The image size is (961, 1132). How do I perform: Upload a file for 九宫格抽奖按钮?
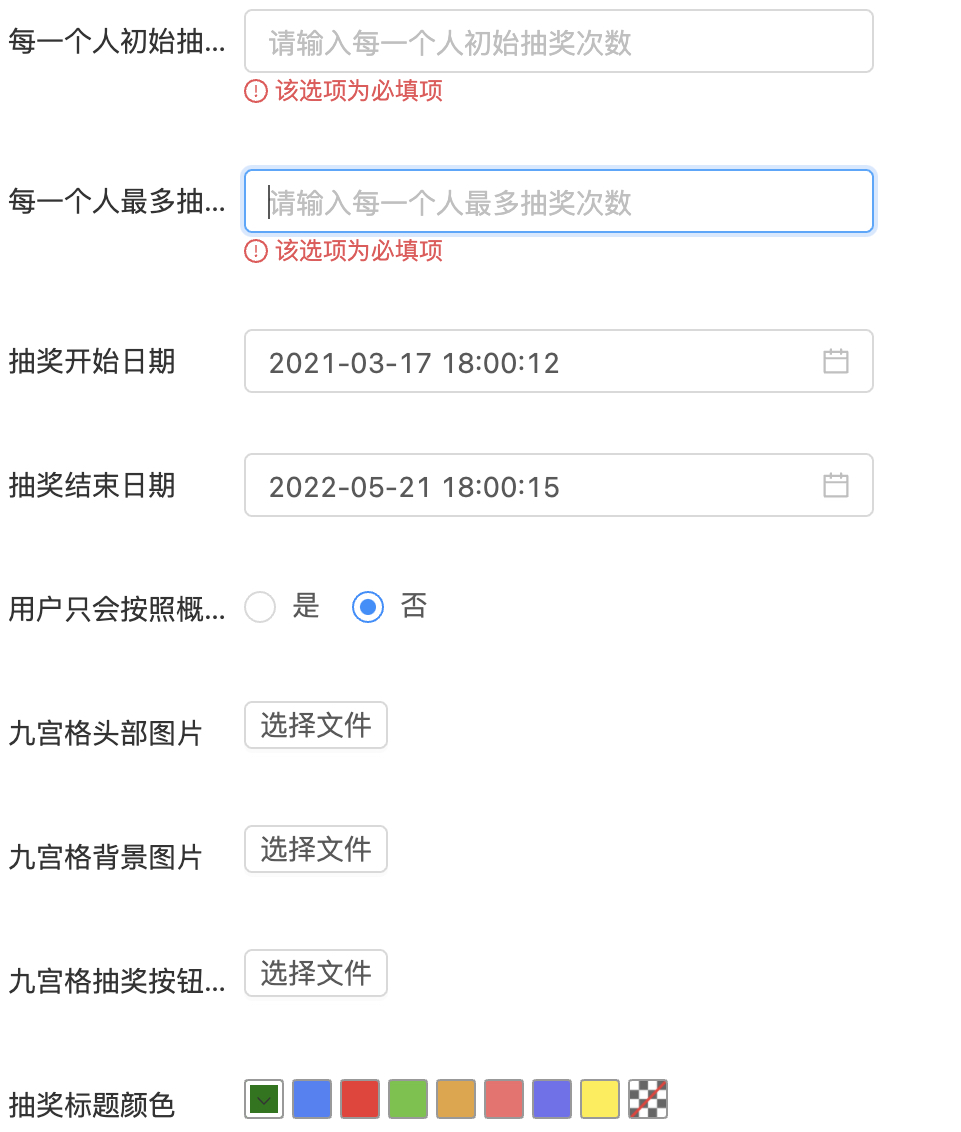click(x=315, y=973)
